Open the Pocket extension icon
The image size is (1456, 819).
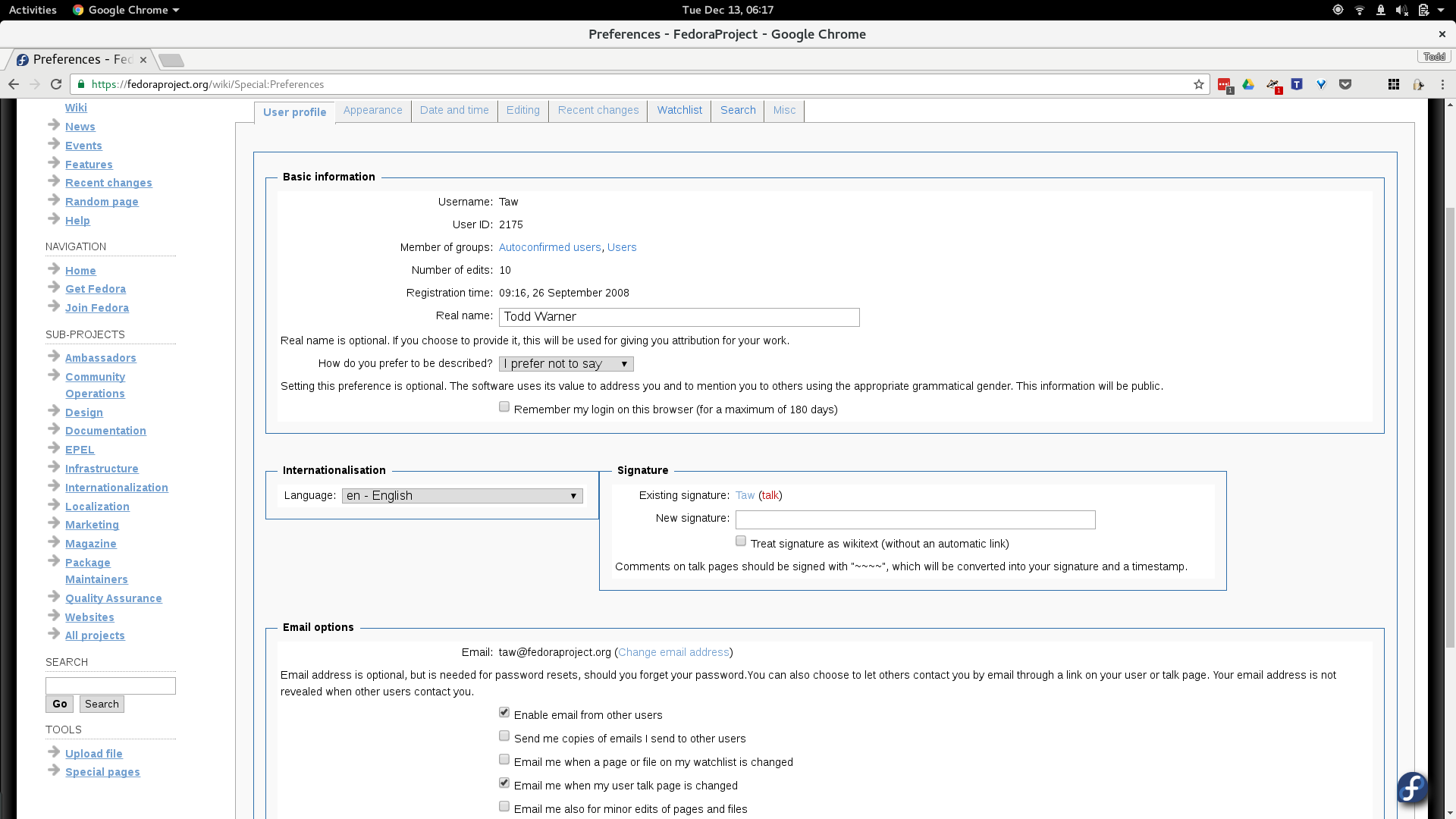[x=1345, y=84]
